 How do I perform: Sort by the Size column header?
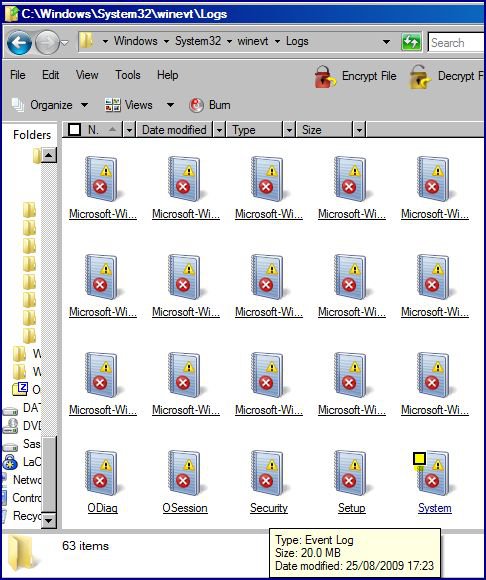pyautogui.click(x=325, y=130)
